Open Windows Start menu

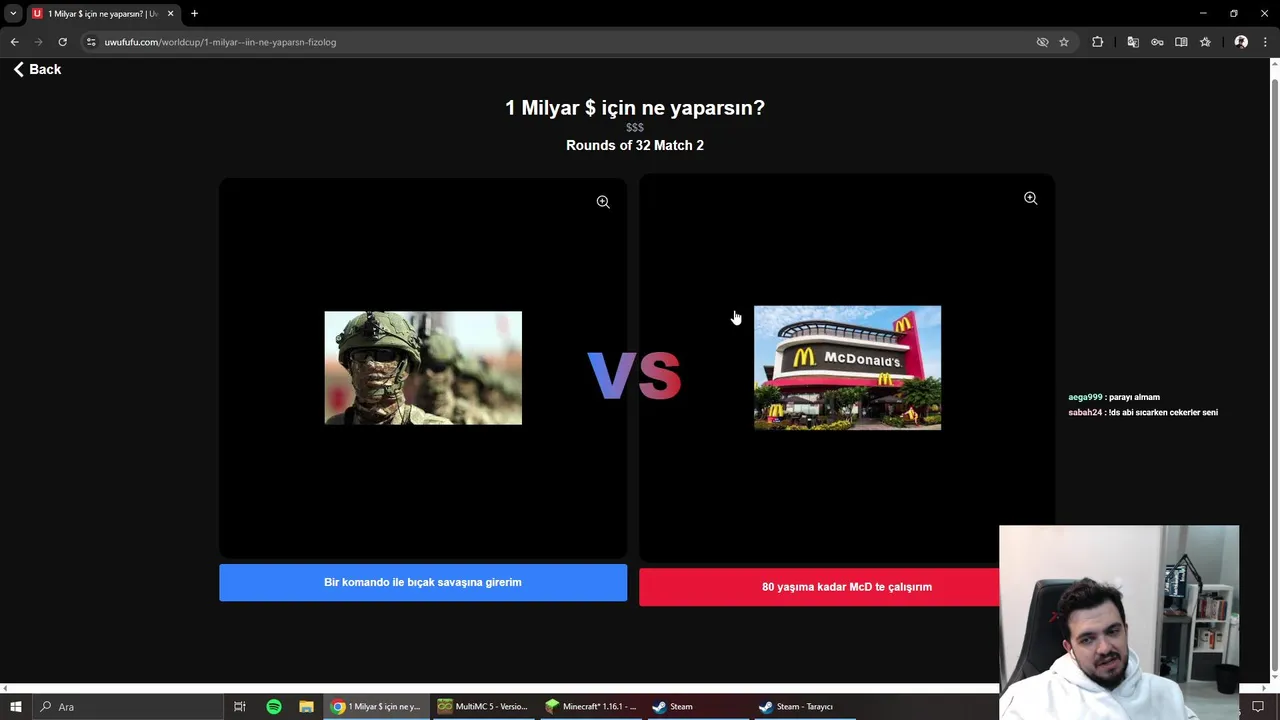16,706
